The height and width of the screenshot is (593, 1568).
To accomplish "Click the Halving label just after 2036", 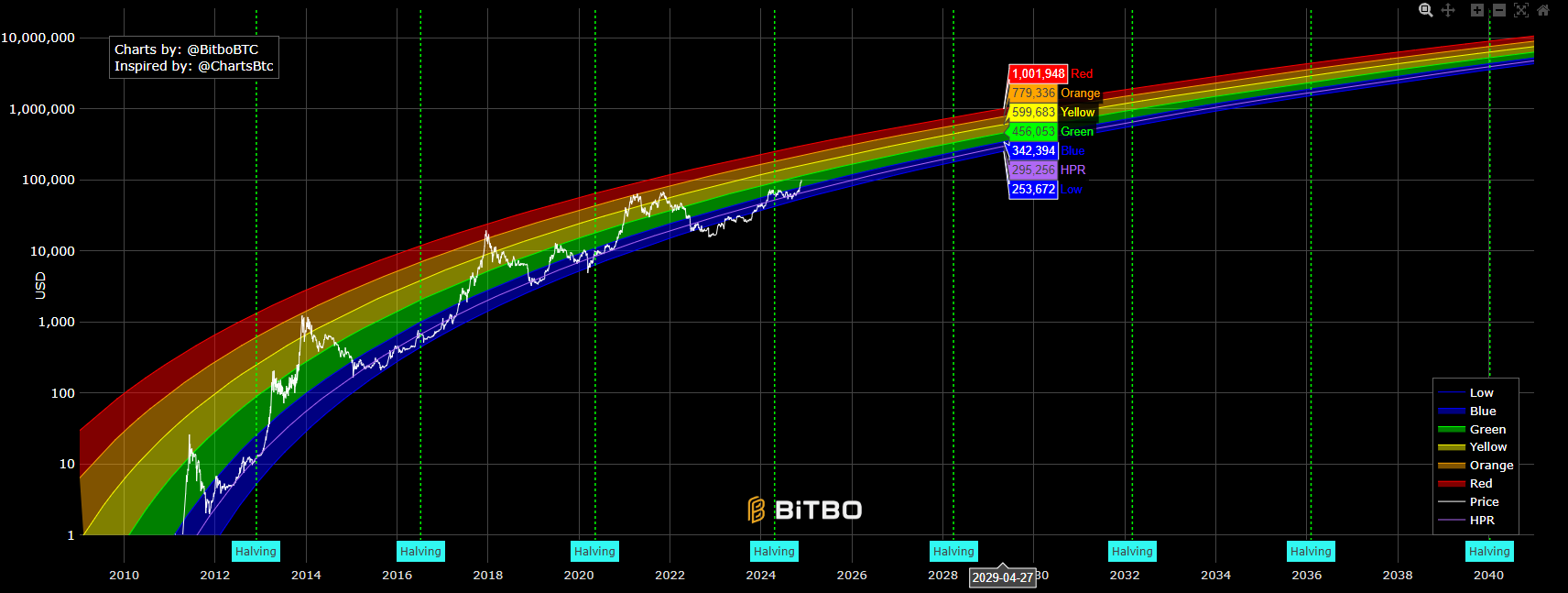I will [x=1311, y=551].
